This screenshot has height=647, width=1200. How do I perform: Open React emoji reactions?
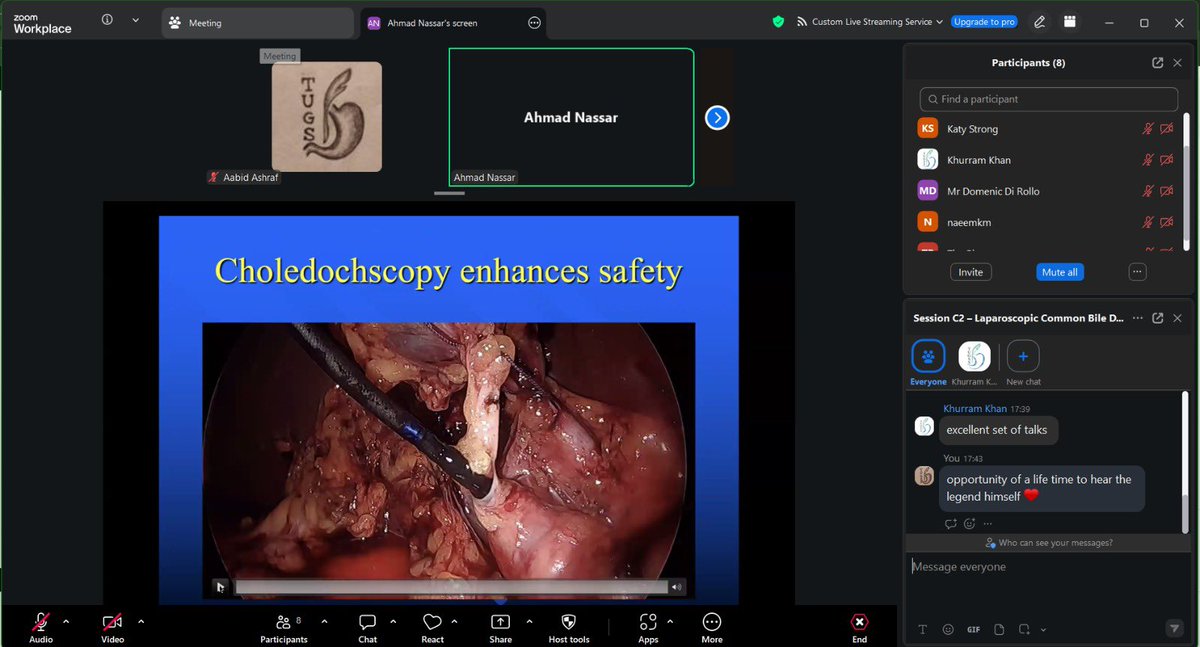(x=432, y=621)
